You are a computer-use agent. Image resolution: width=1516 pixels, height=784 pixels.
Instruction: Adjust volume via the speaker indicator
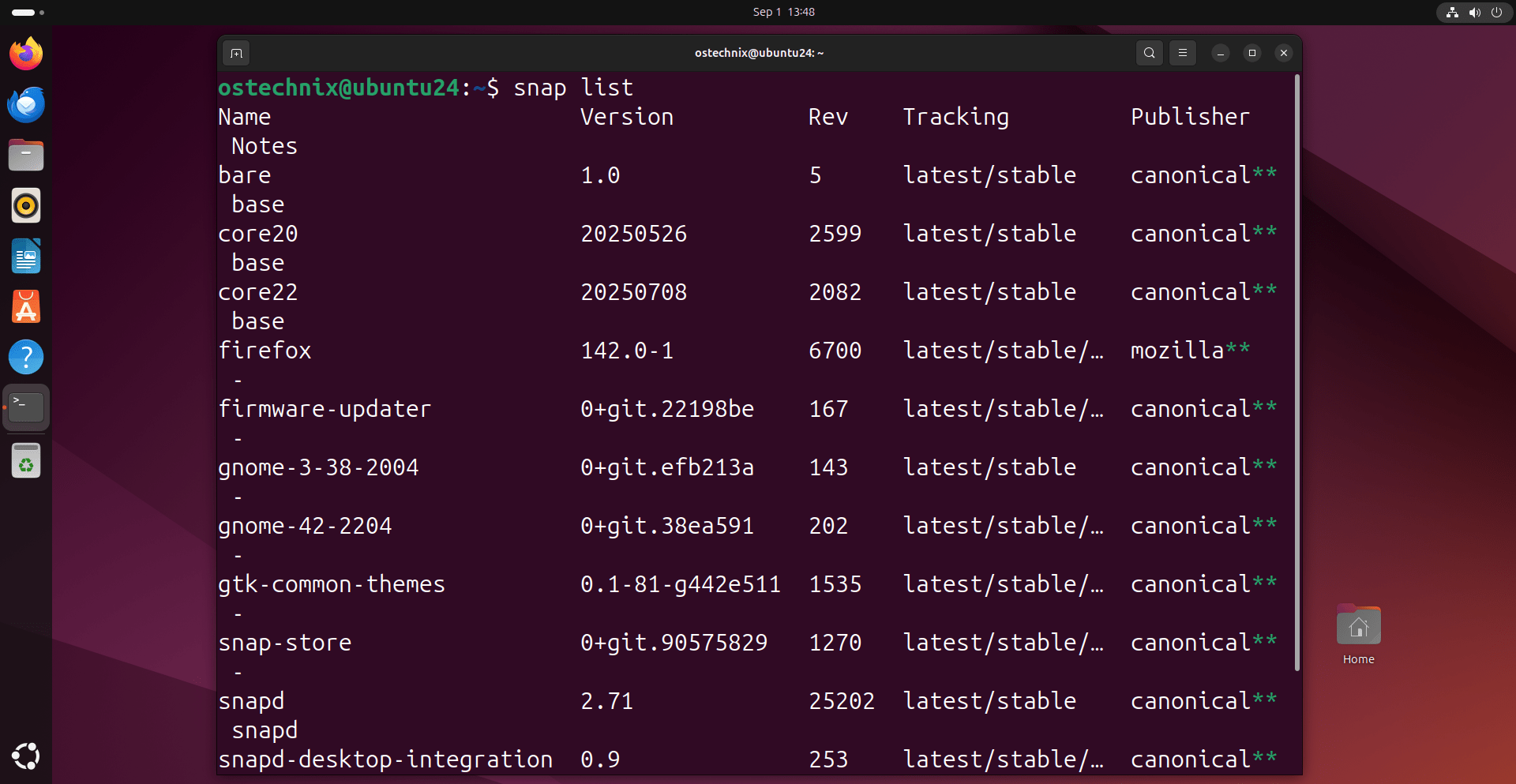[1473, 12]
